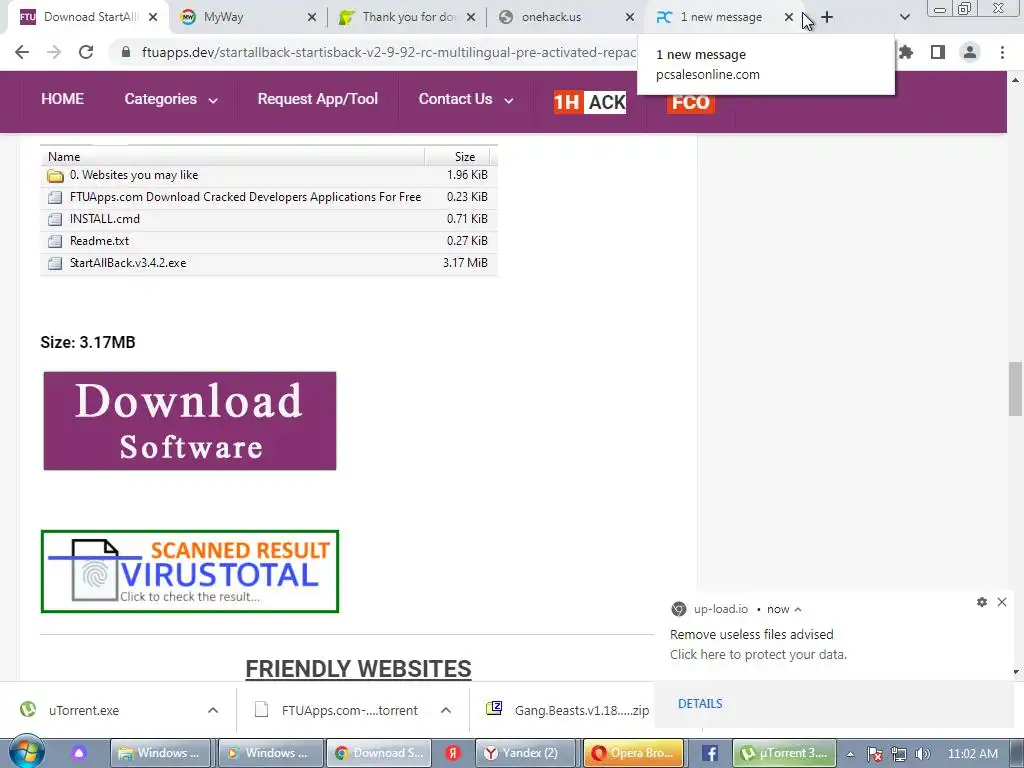The height and width of the screenshot is (768, 1024).
Task: Open the FTUApps.com torrent downloaded file
Action: pos(349,710)
